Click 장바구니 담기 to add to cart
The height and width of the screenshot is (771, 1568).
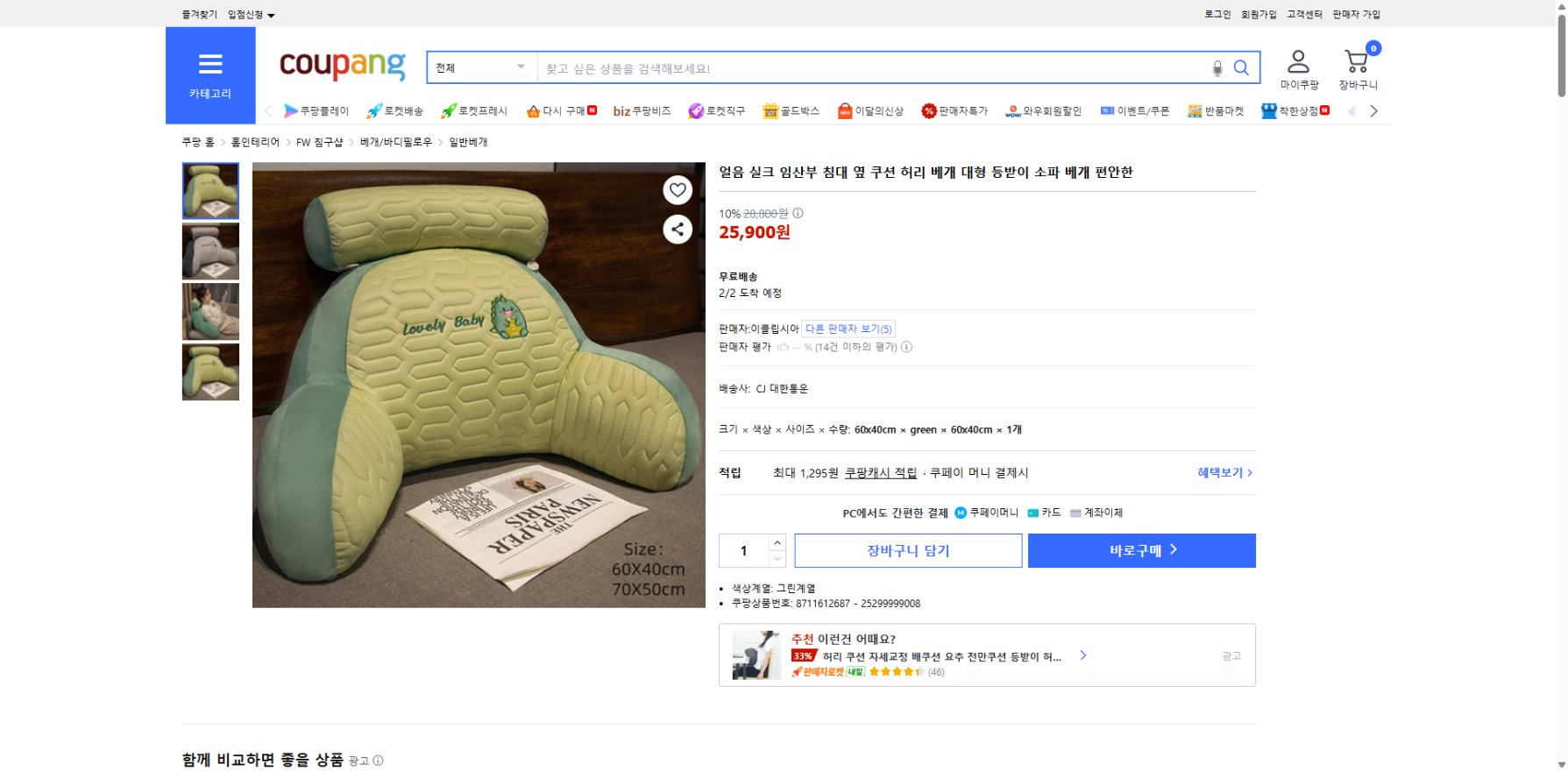point(907,550)
